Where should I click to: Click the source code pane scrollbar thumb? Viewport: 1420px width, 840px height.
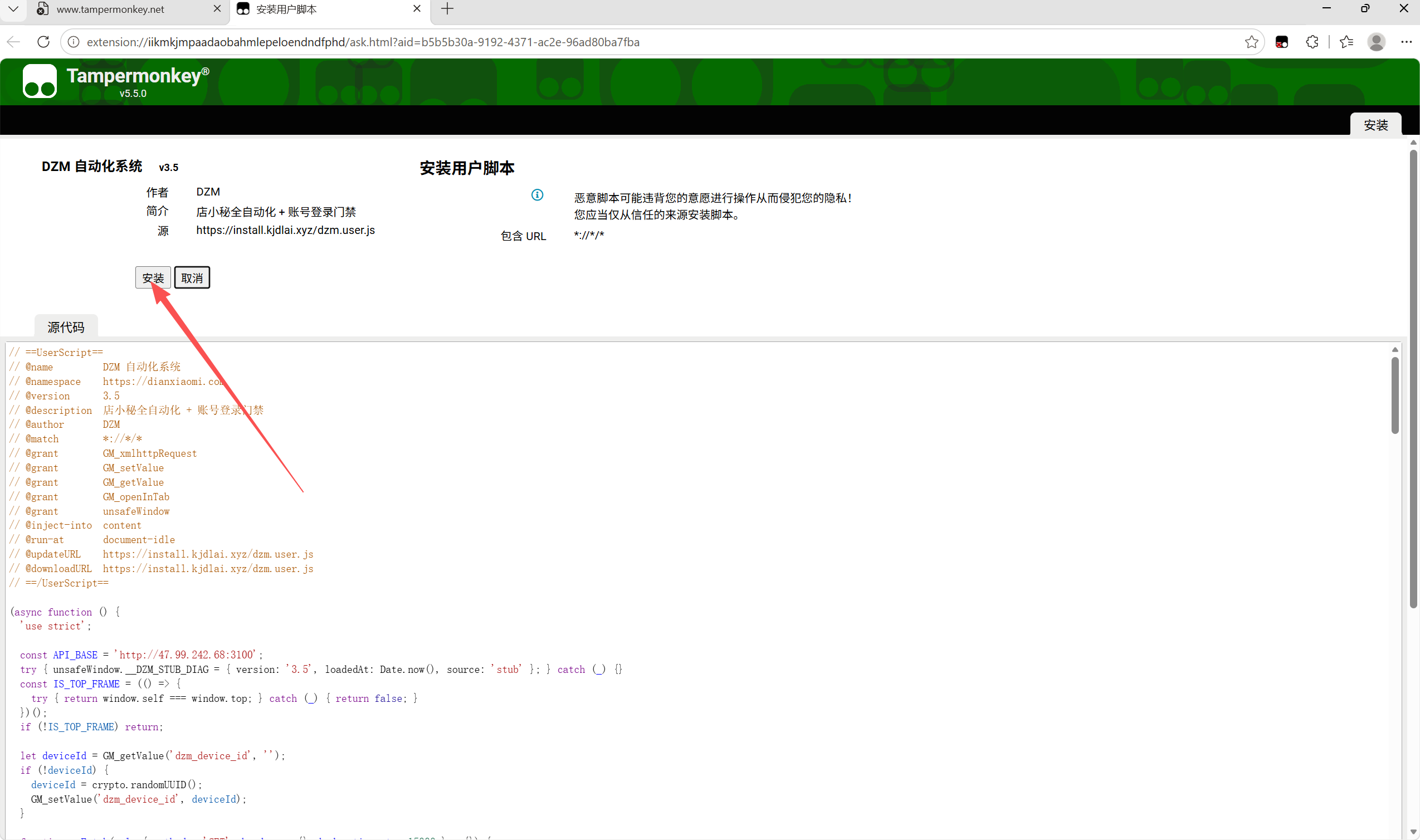1395,395
